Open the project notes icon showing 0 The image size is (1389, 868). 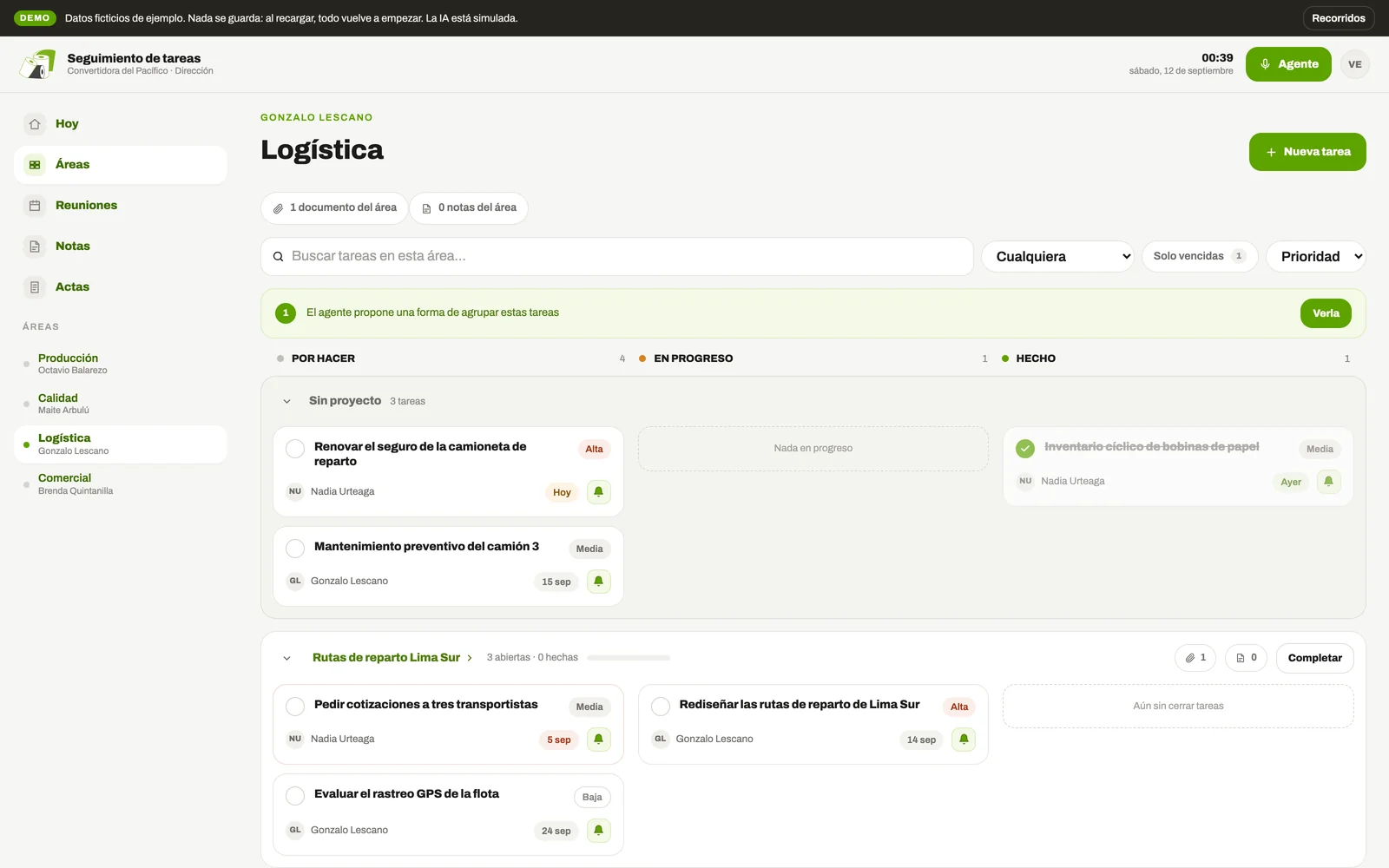pos(1246,658)
